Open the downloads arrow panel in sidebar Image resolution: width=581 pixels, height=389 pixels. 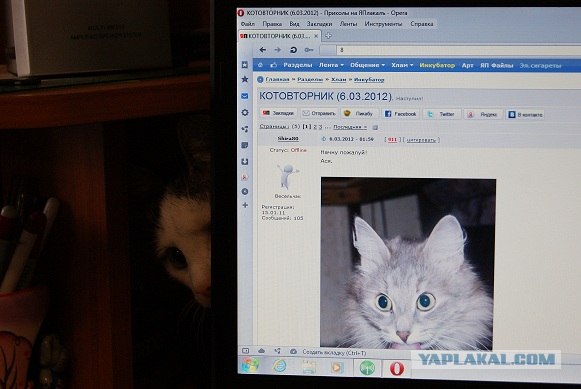(x=245, y=162)
